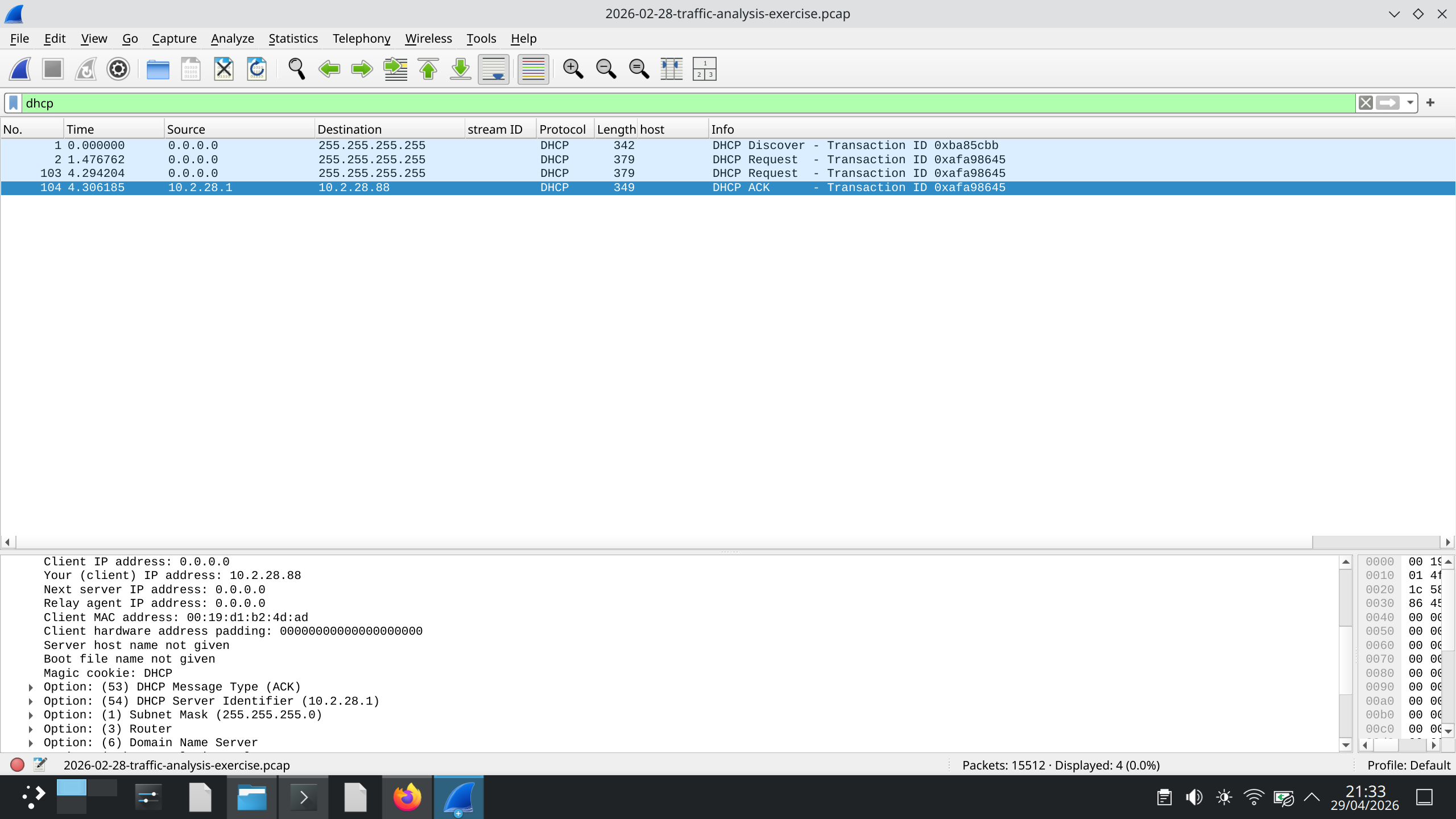
Task: Jump to the first packet
Action: (x=428, y=69)
